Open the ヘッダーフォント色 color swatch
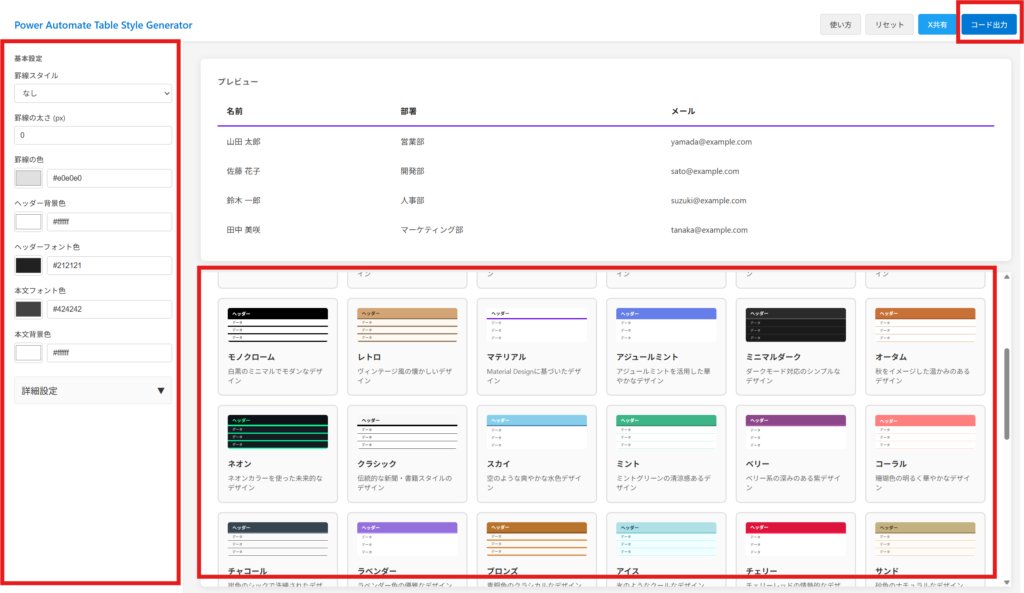Viewport: 1024px width, 593px height. point(29,265)
